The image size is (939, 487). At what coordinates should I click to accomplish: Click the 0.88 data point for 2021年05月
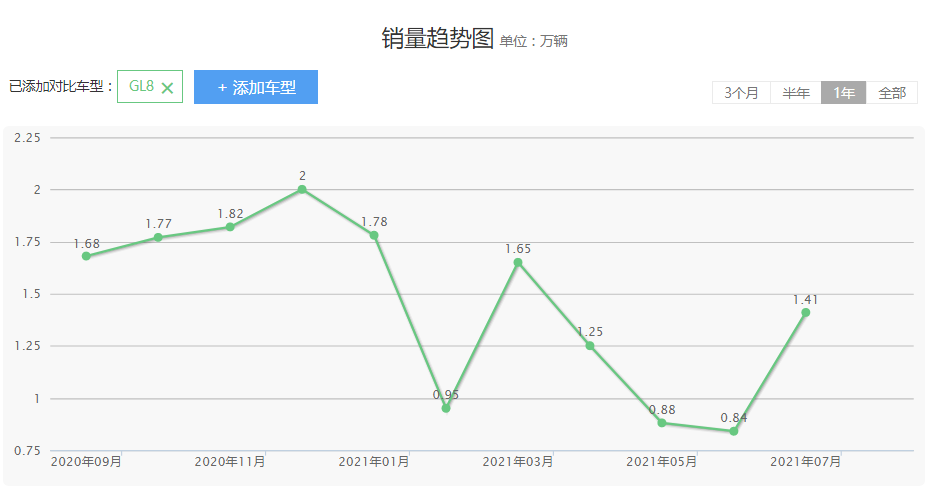tap(662, 423)
